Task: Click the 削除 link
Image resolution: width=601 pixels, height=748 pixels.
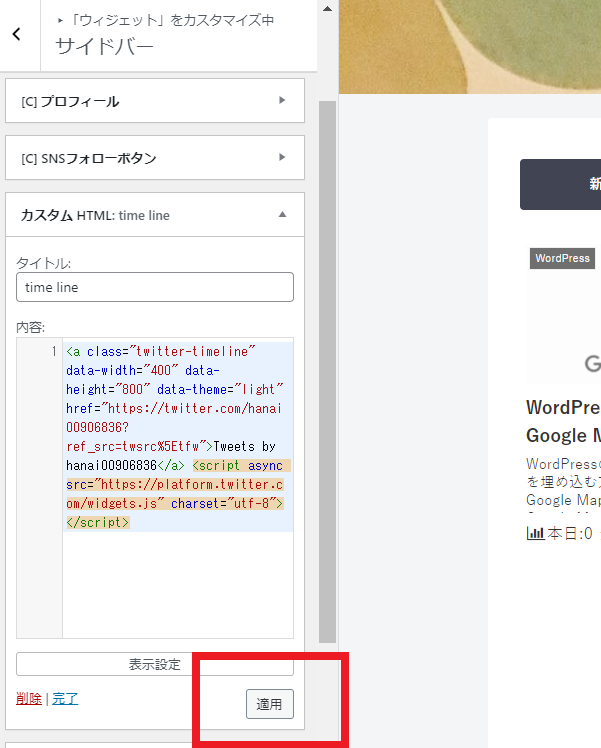Action: [x=29, y=699]
